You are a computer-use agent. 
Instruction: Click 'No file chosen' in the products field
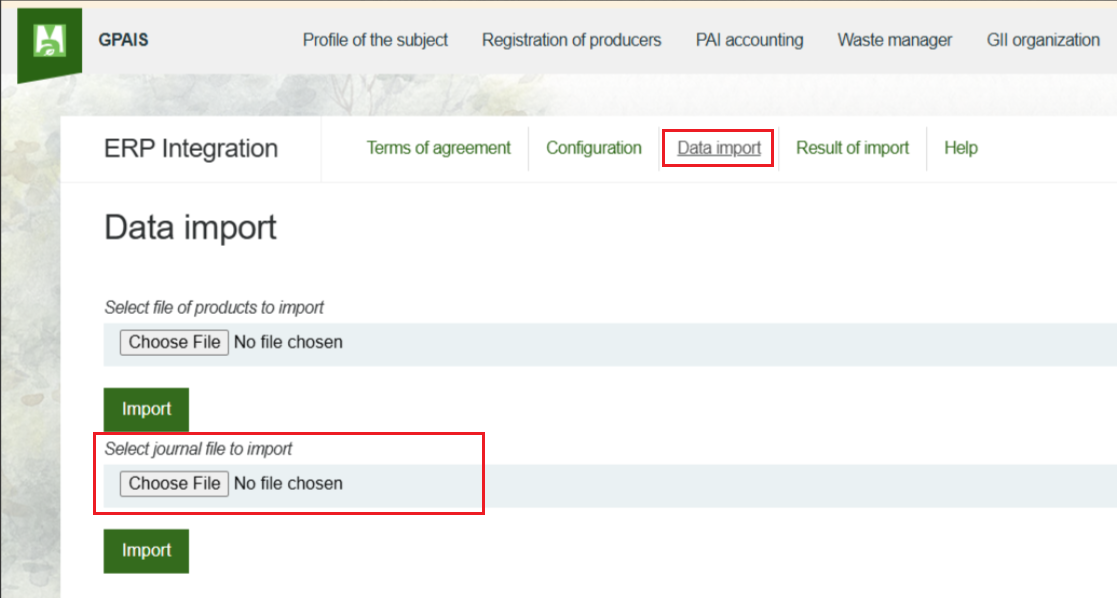288,342
